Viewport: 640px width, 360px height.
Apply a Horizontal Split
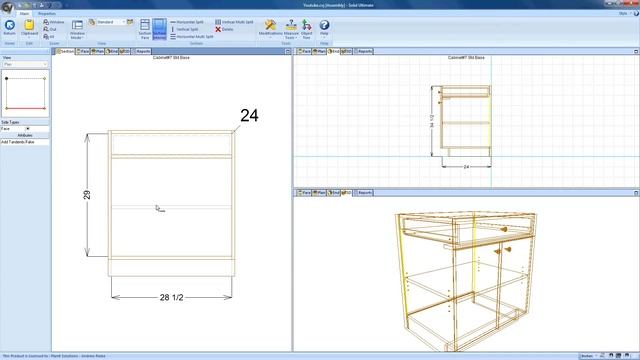(187, 22)
